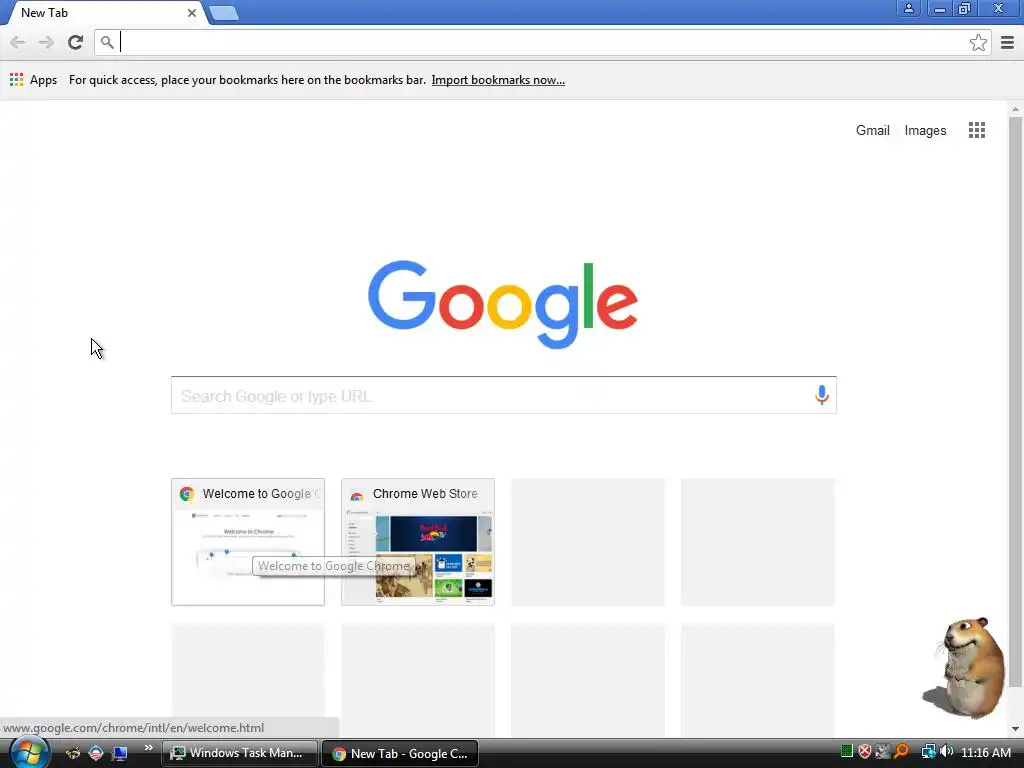Switch to Windows Task Manager in taskbar

tap(240, 753)
